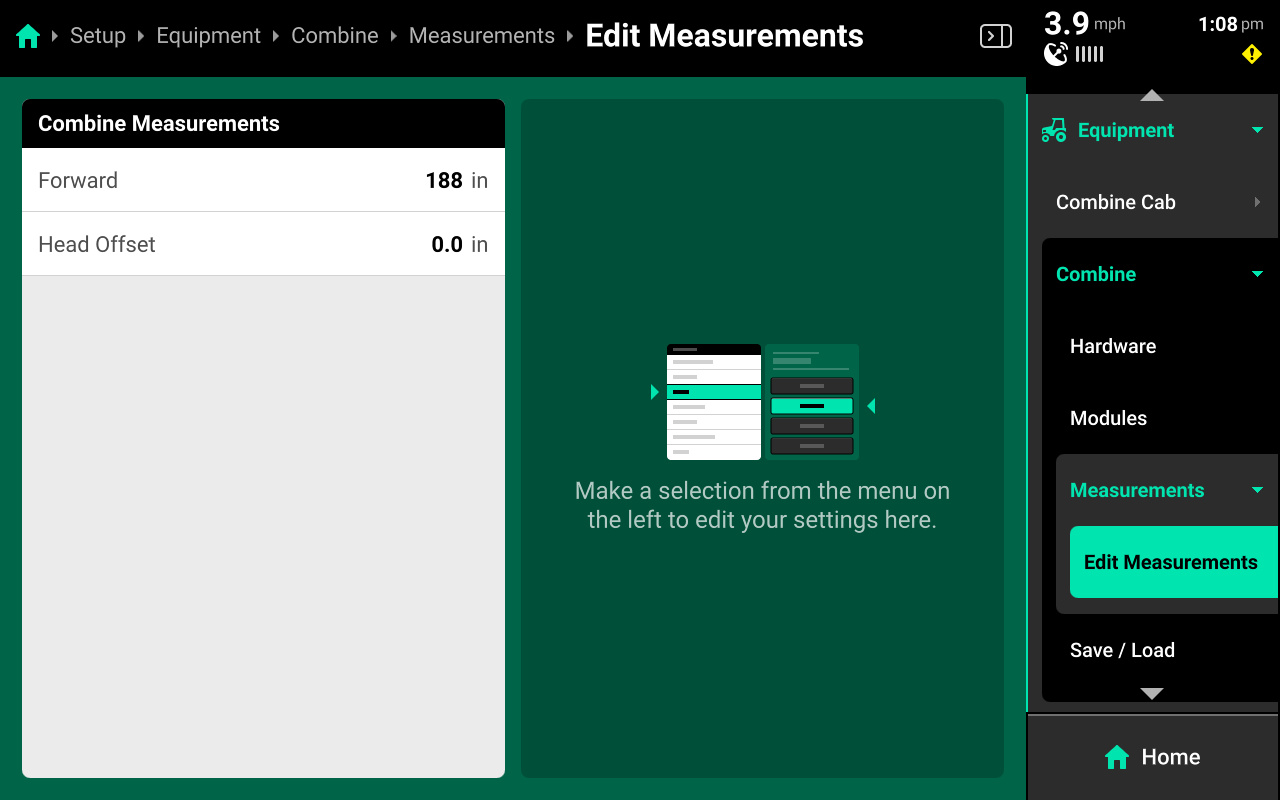Open the Hardware menu item
Viewport: 1280px width, 800px height.
click(x=1113, y=347)
